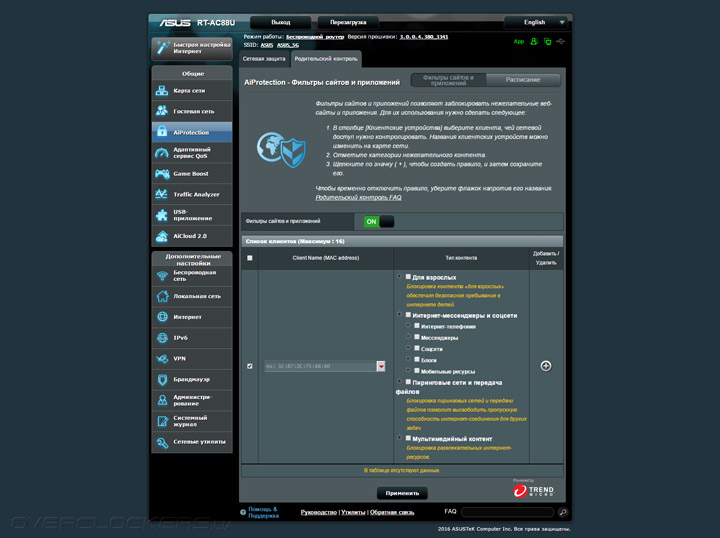
Task: Collapse the P2P and file transfer expander
Action: click(399, 381)
